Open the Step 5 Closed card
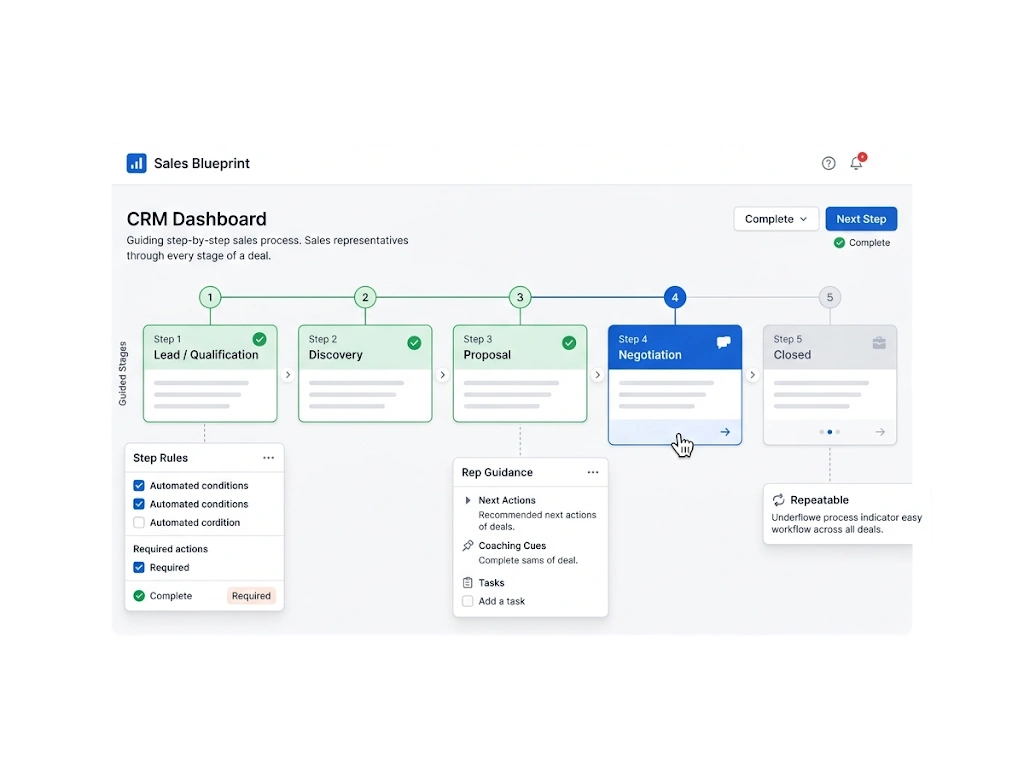 pyautogui.click(x=830, y=385)
